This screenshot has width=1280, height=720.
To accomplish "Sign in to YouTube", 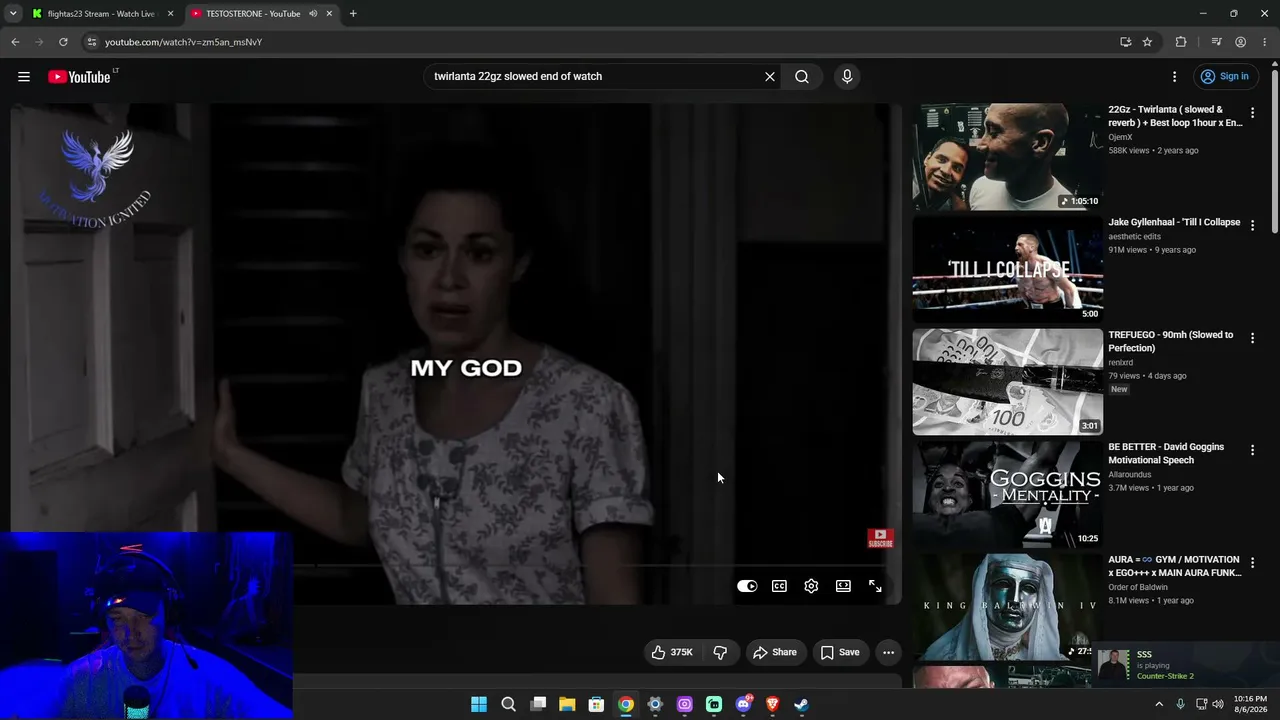I will click(1225, 77).
